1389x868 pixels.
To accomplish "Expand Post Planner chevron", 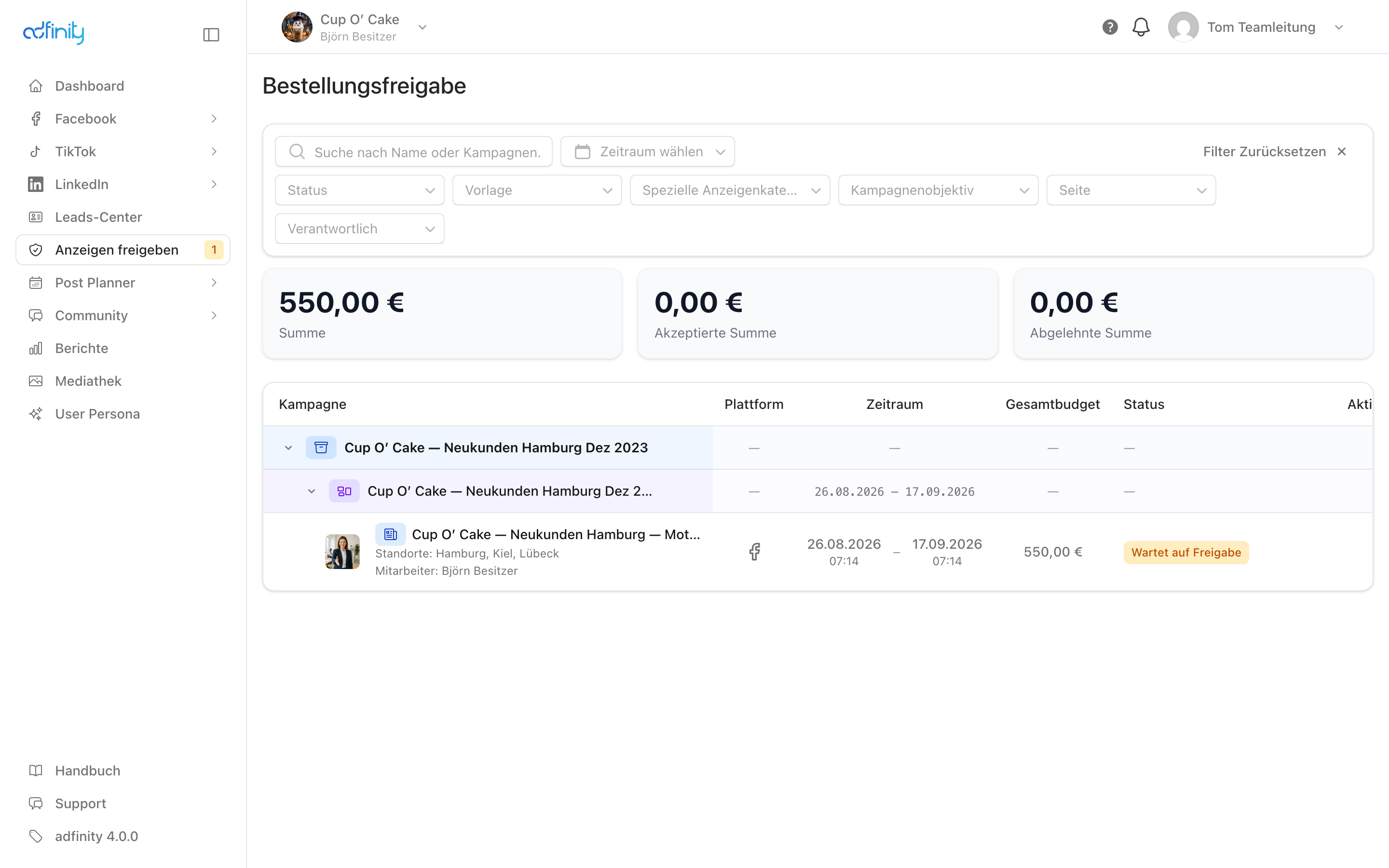I will pyautogui.click(x=214, y=282).
